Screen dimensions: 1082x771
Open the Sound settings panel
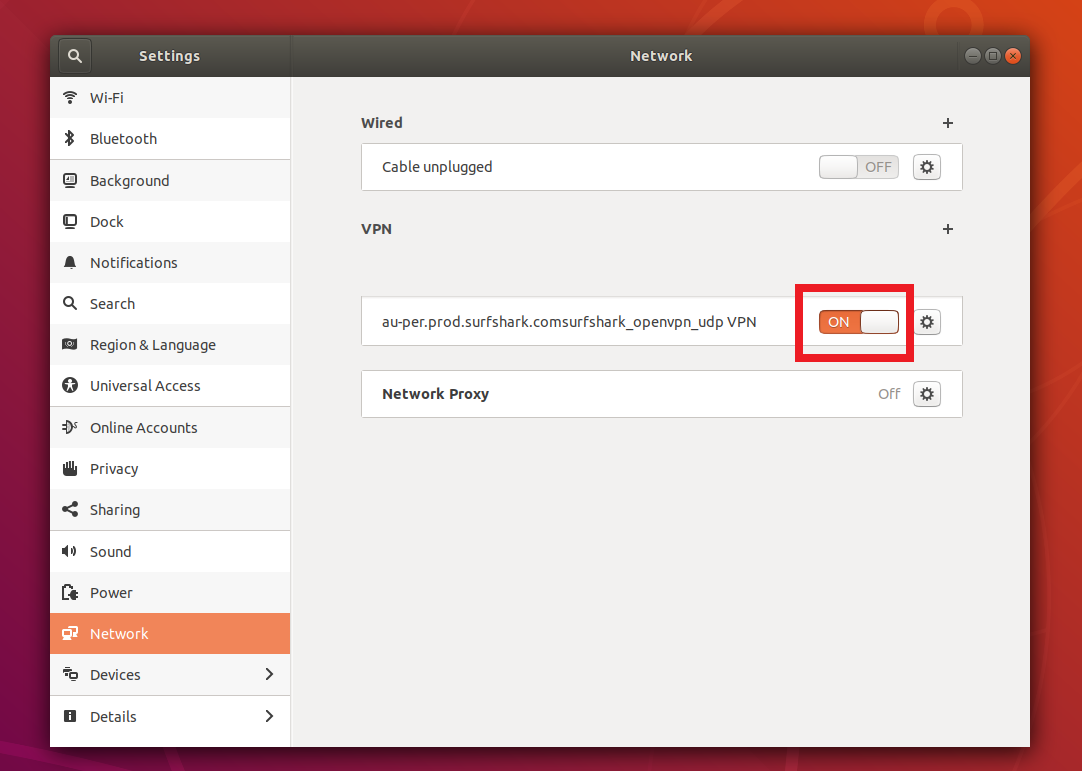click(x=110, y=552)
